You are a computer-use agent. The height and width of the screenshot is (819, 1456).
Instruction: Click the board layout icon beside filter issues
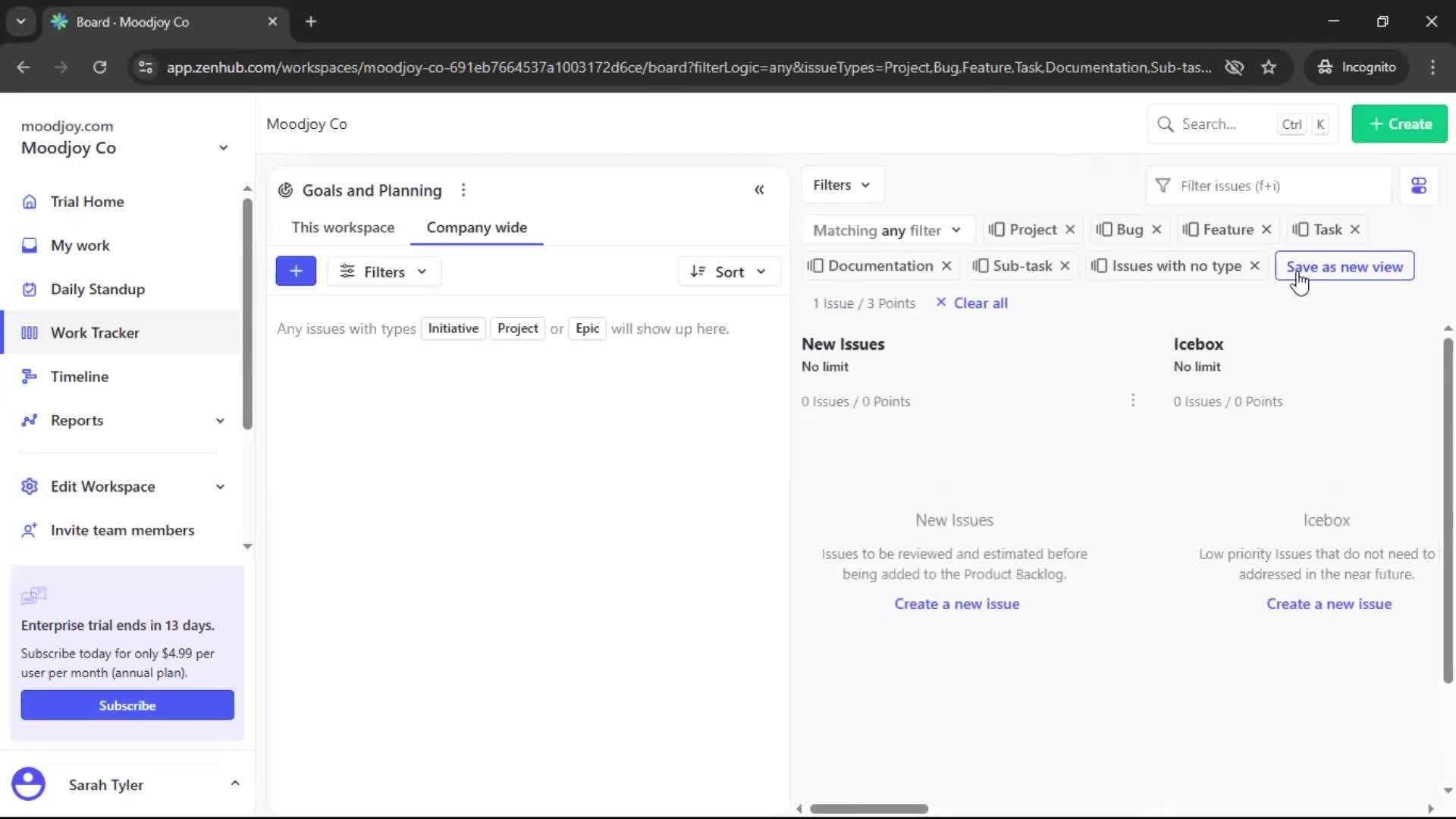[x=1419, y=185]
